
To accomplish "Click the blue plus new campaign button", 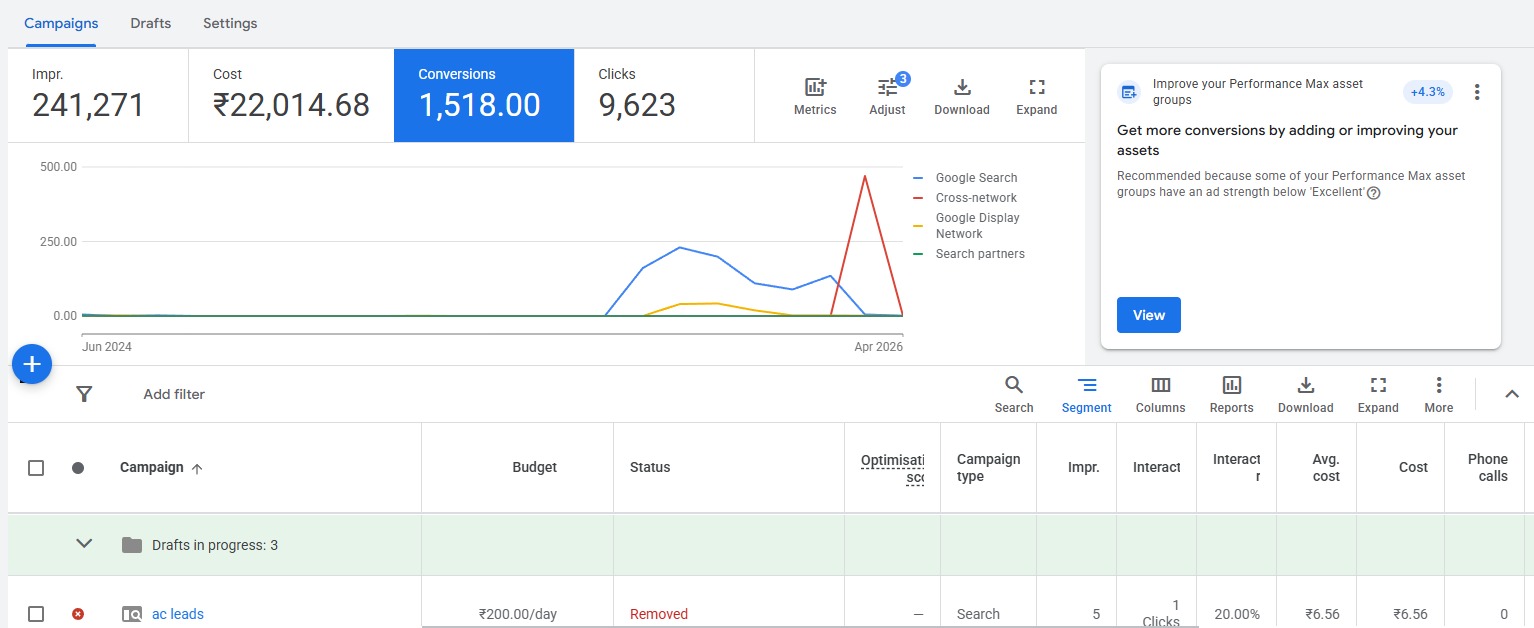I will [32, 364].
